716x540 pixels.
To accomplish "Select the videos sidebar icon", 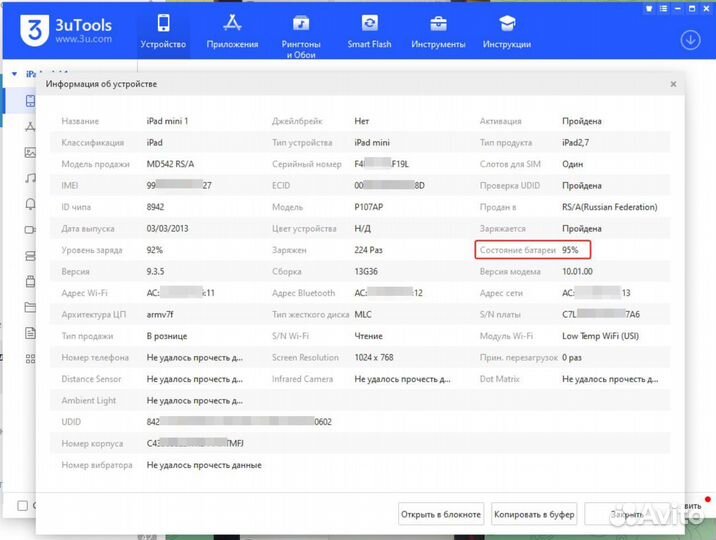I will click(x=30, y=230).
